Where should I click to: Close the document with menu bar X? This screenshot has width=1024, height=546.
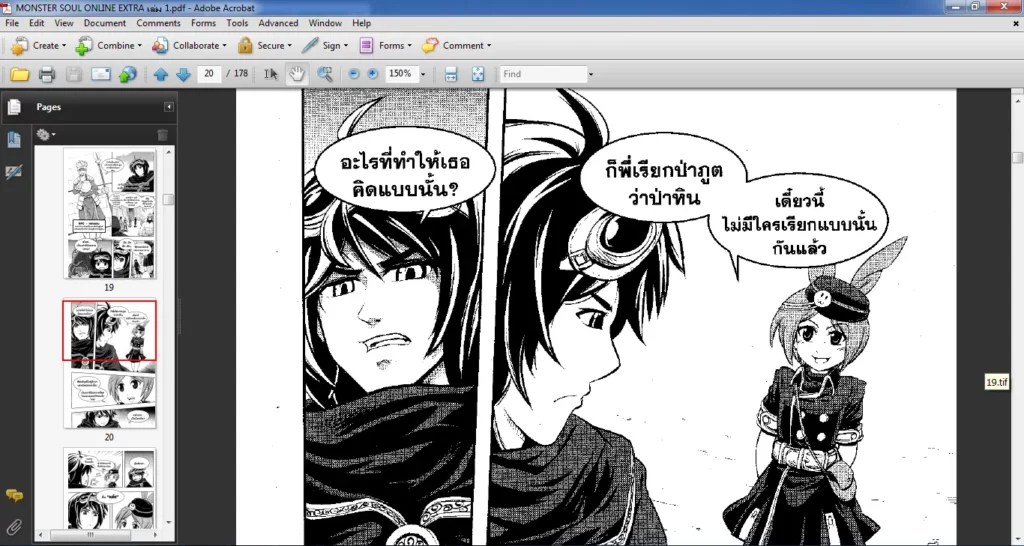1016,23
